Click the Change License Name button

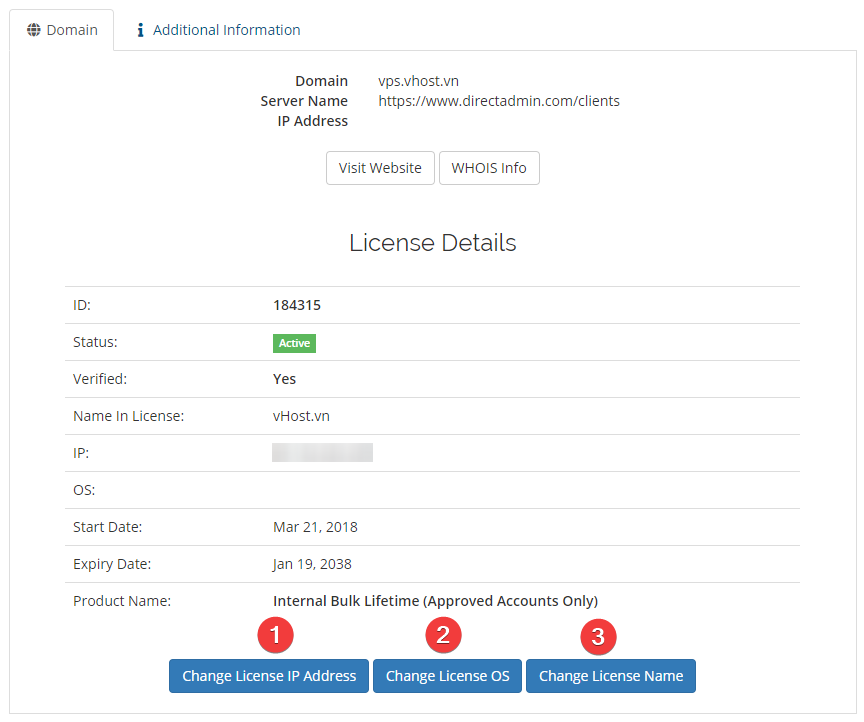[x=611, y=676]
